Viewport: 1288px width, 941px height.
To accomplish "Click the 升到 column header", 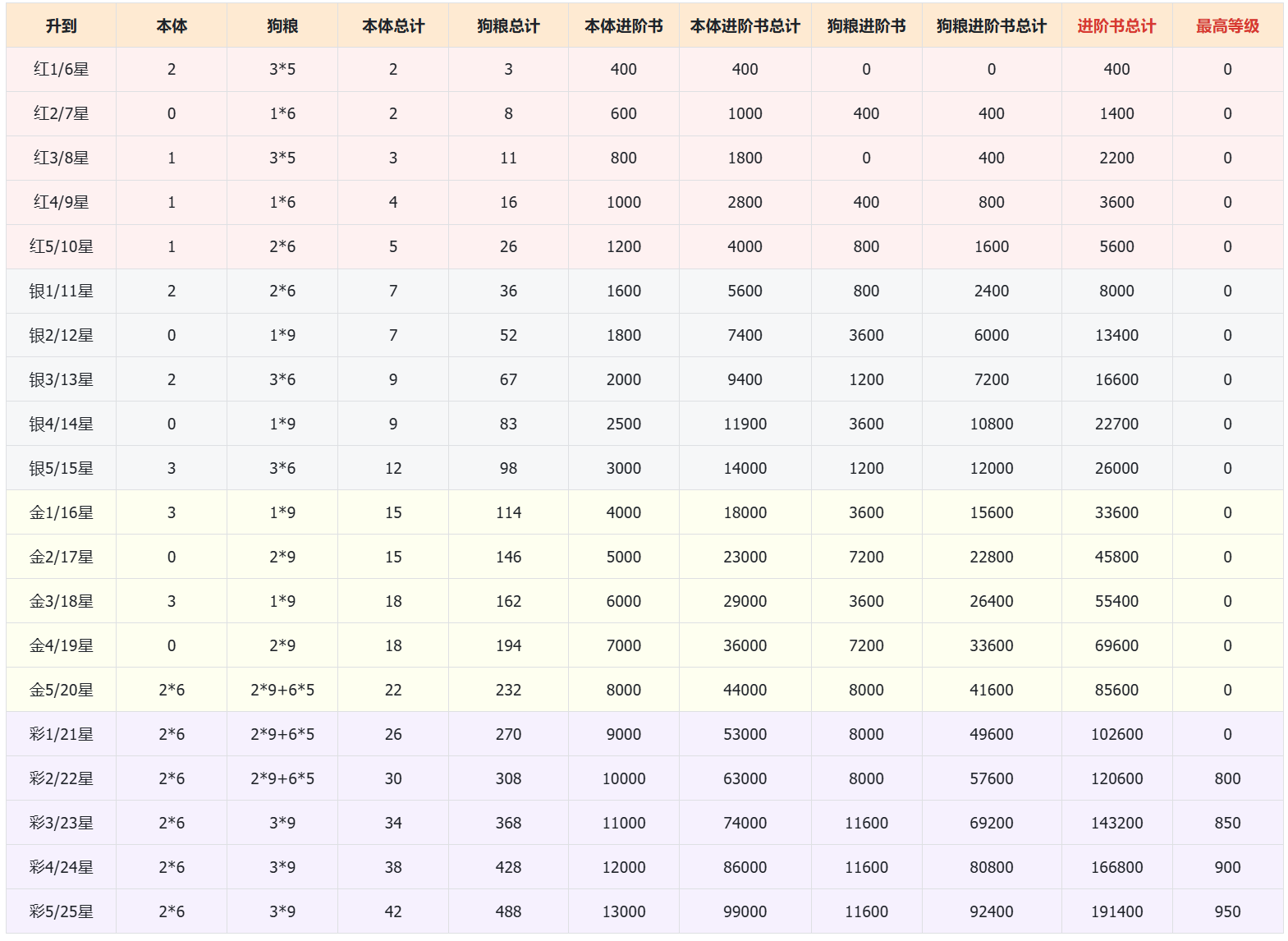I will 61,26.
